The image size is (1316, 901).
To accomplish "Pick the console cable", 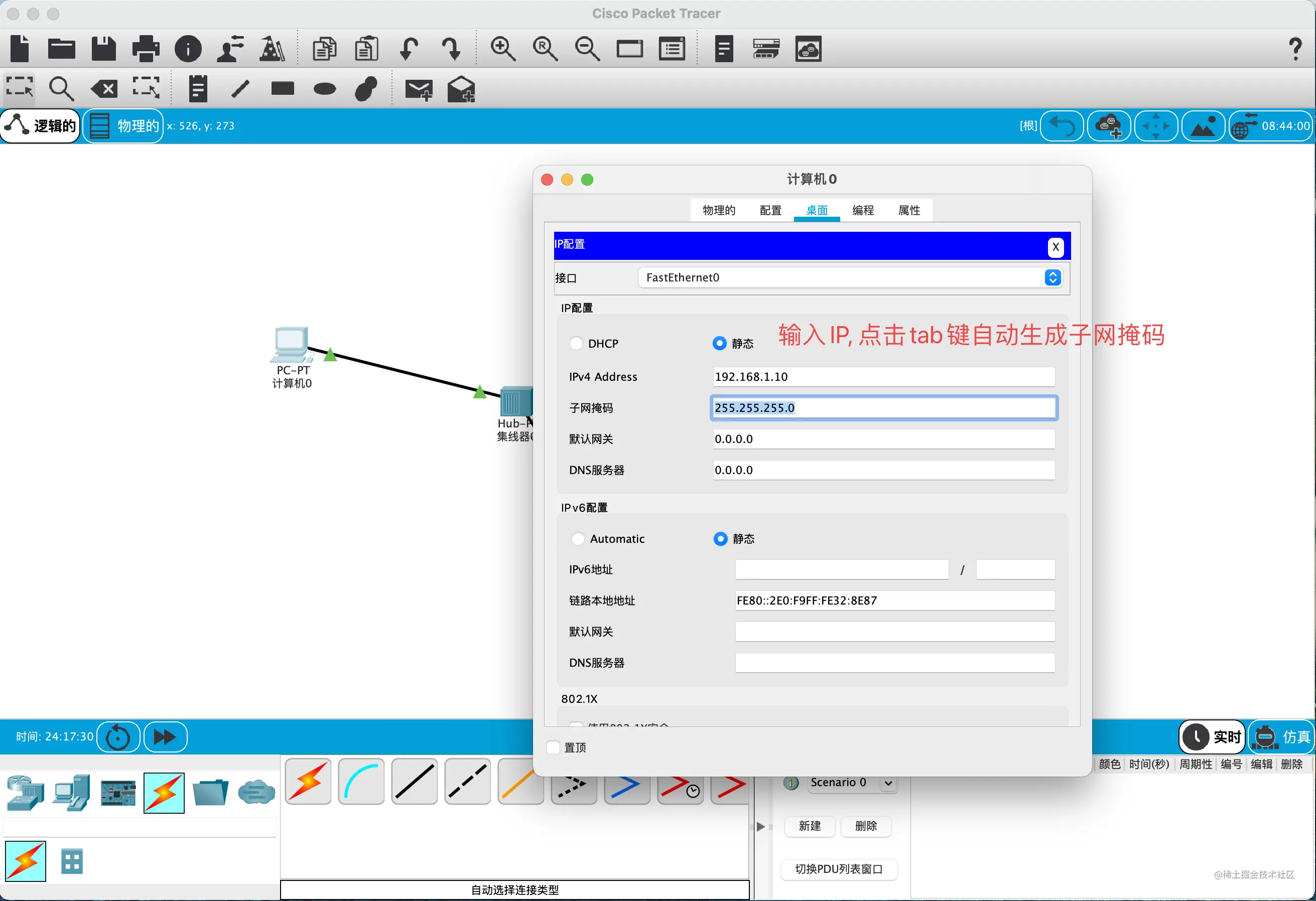I will pyautogui.click(x=361, y=782).
